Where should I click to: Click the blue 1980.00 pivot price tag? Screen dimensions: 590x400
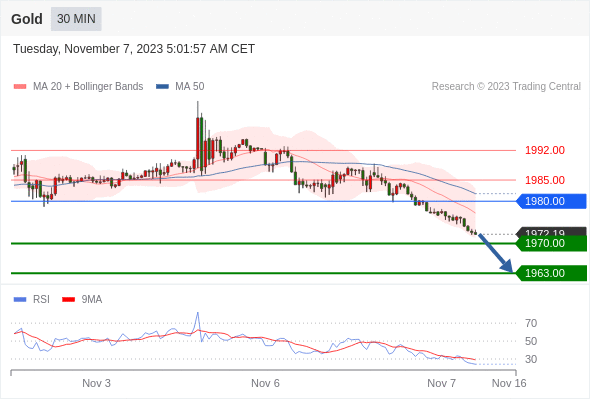click(x=551, y=201)
